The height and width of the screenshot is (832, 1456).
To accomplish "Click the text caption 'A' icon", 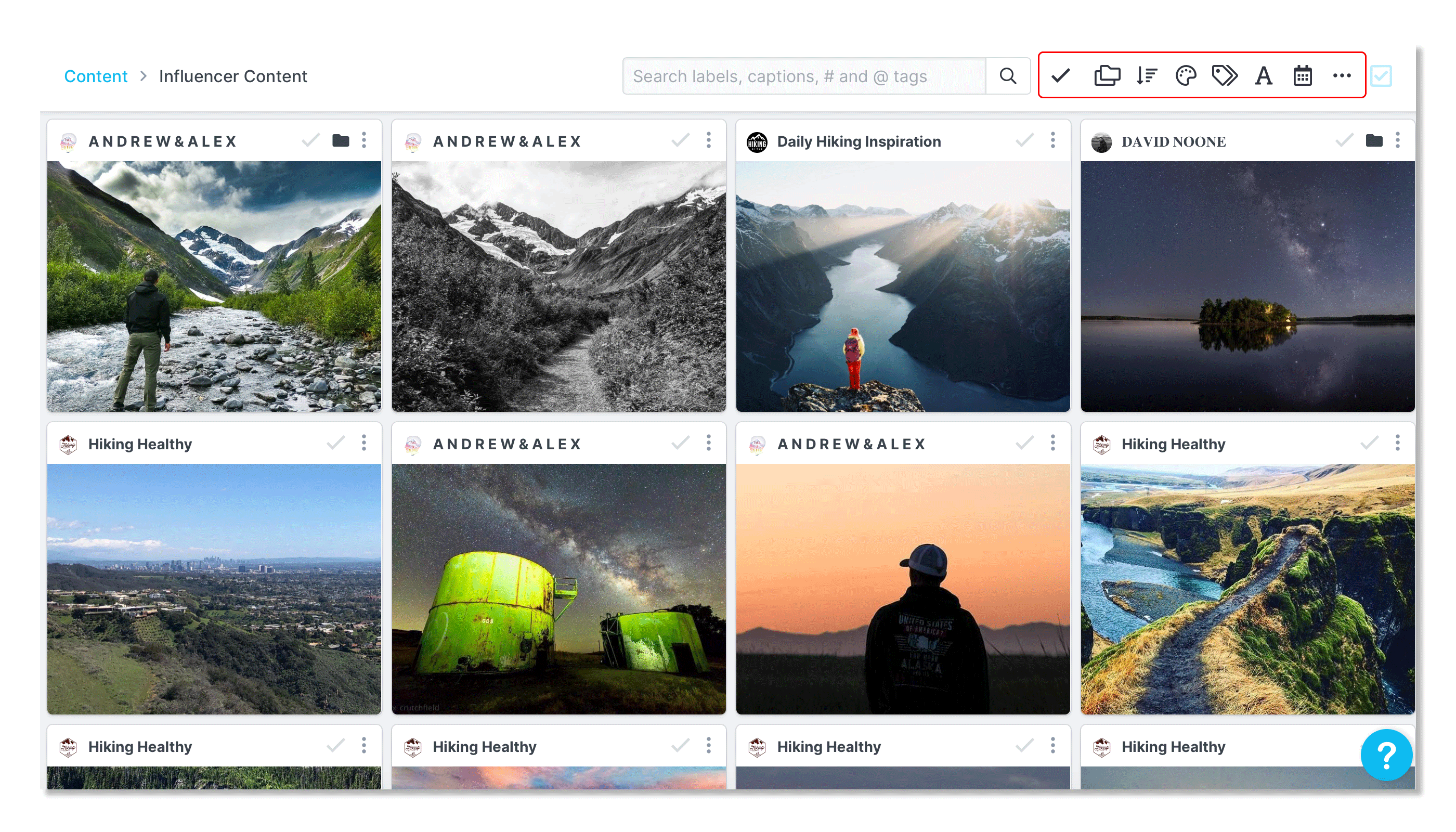I will pyautogui.click(x=1264, y=75).
